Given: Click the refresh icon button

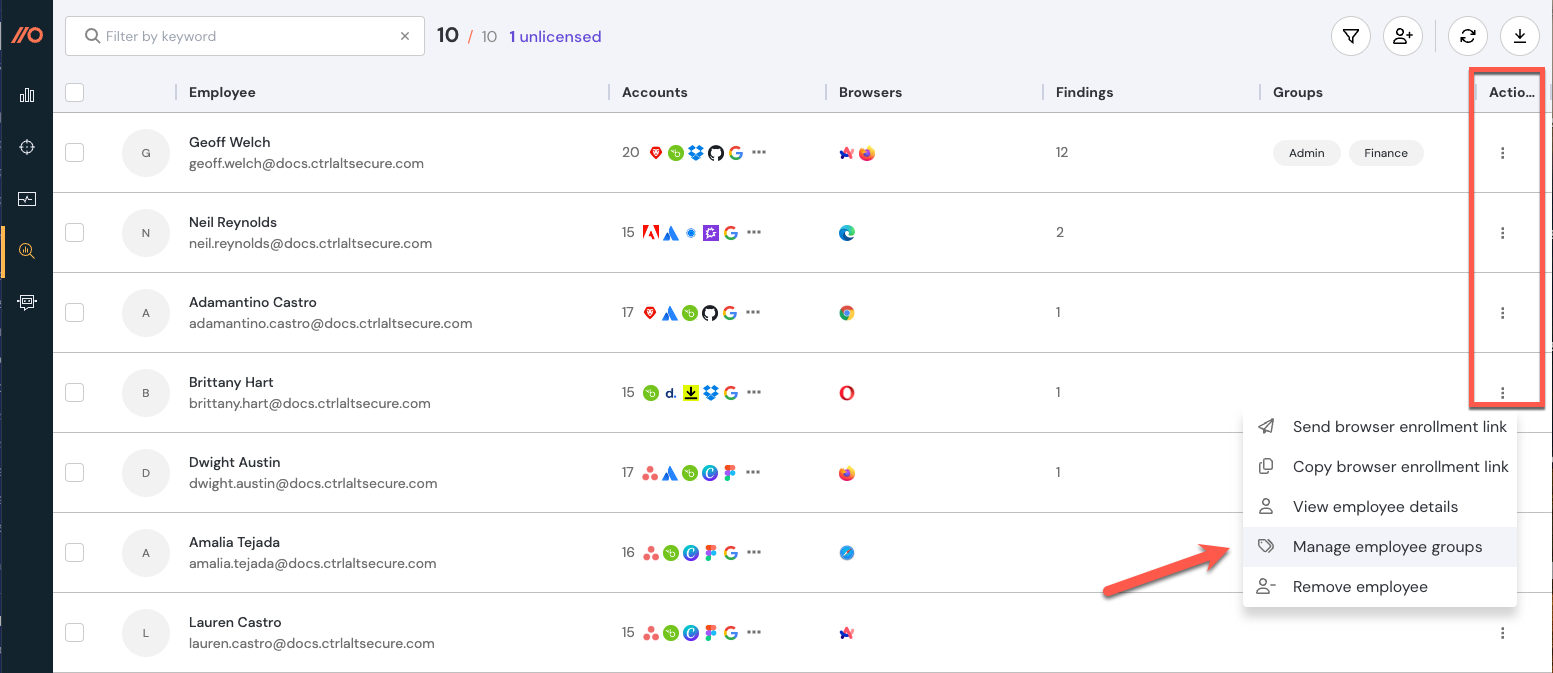Looking at the screenshot, I should pyautogui.click(x=1468, y=36).
